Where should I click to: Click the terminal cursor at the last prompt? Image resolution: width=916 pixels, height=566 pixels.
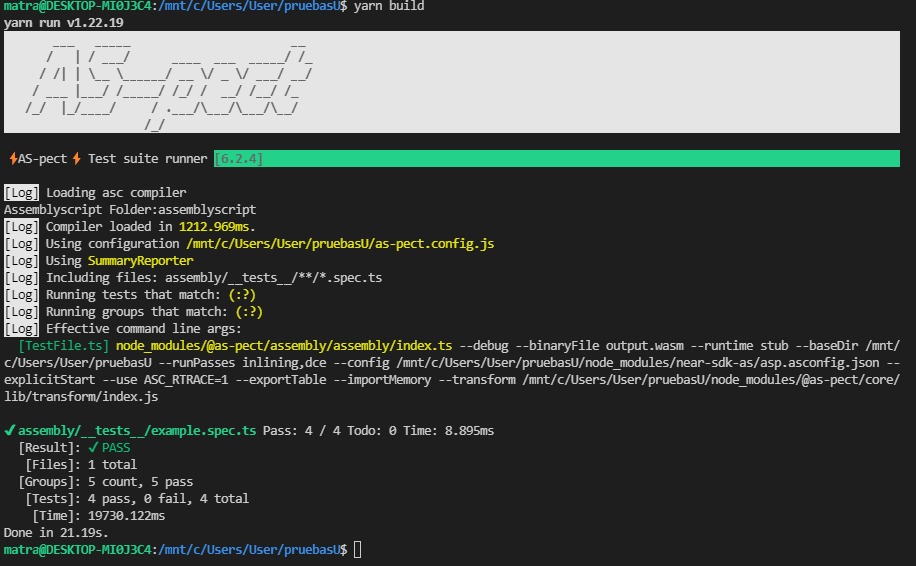(x=358, y=550)
